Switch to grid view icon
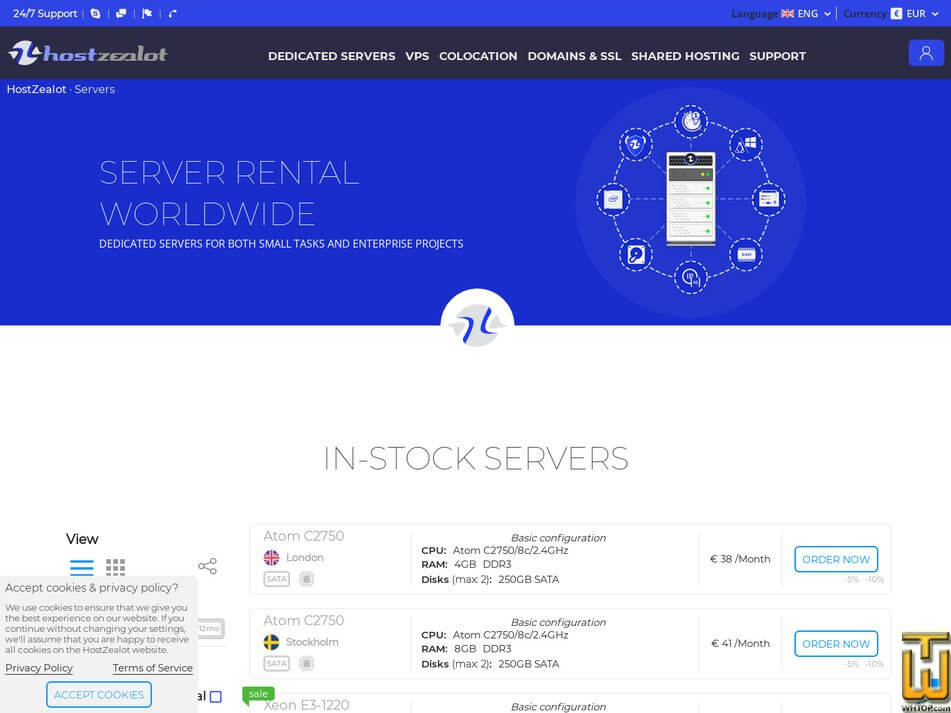 [116, 567]
